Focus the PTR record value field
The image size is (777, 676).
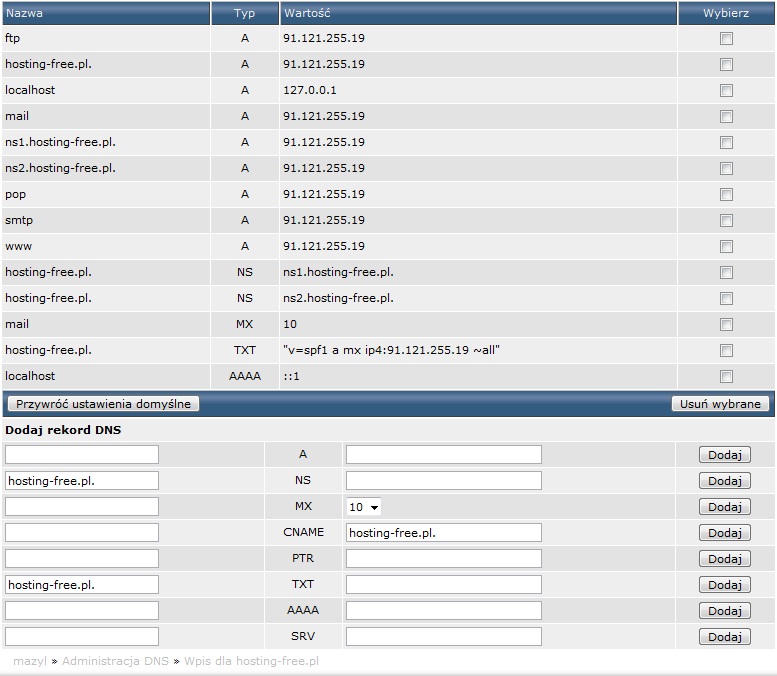pos(444,559)
